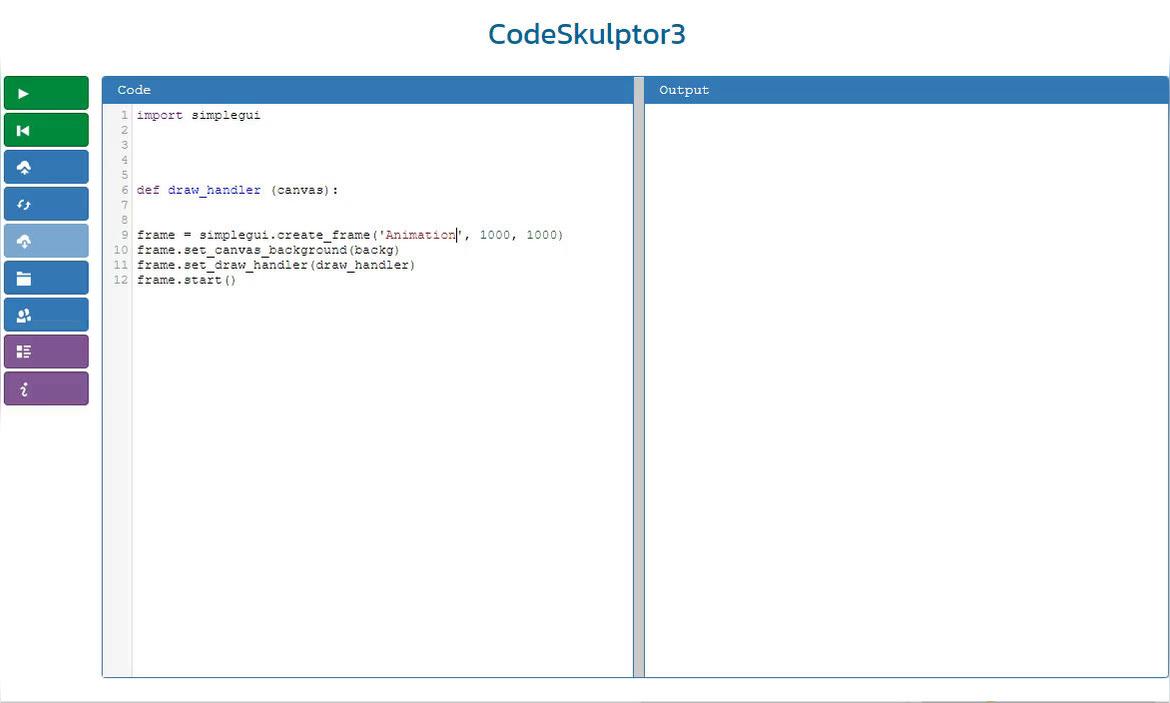Screen dimensions: 1170x703
Task: Click inside the 'Animation' string text
Action: tap(420, 235)
